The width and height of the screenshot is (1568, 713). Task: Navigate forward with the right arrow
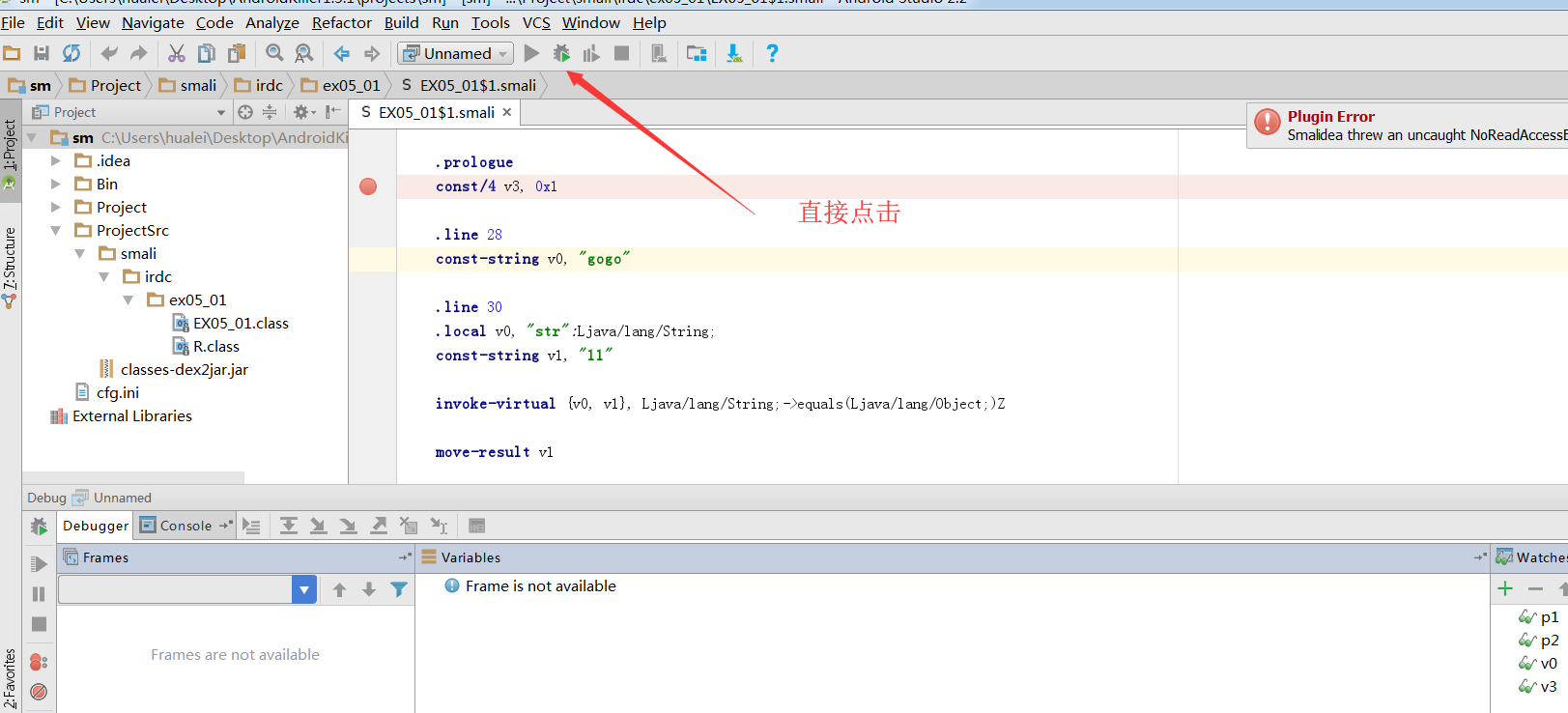pos(372,53)
